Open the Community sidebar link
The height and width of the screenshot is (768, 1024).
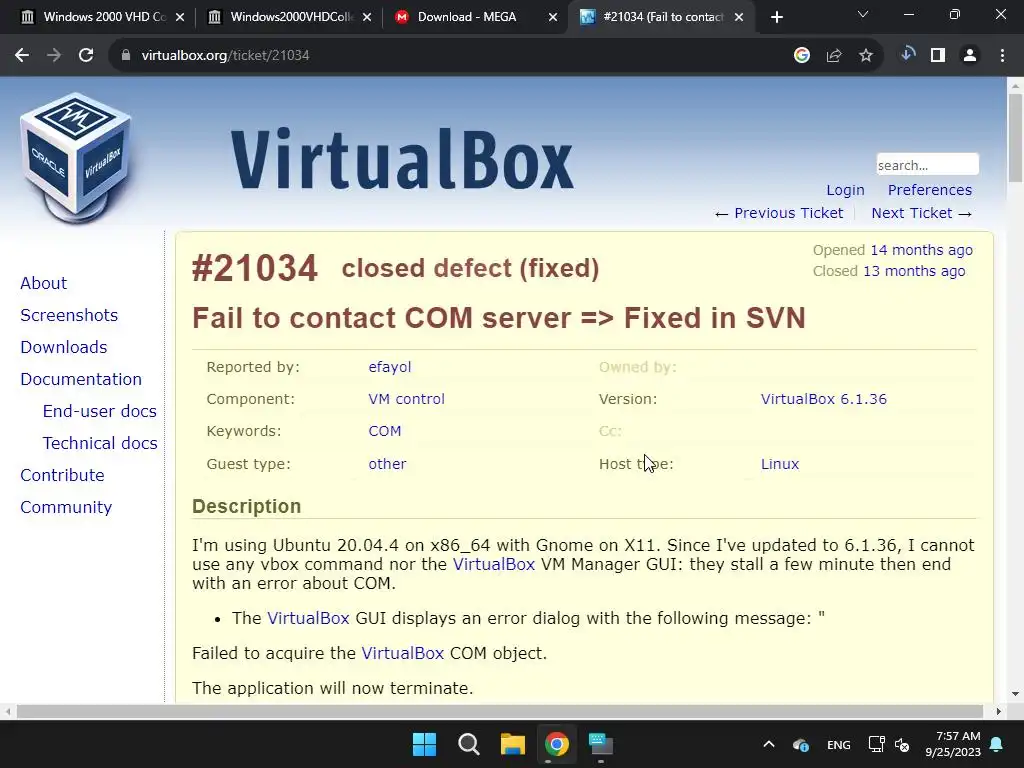click(66, 507)
